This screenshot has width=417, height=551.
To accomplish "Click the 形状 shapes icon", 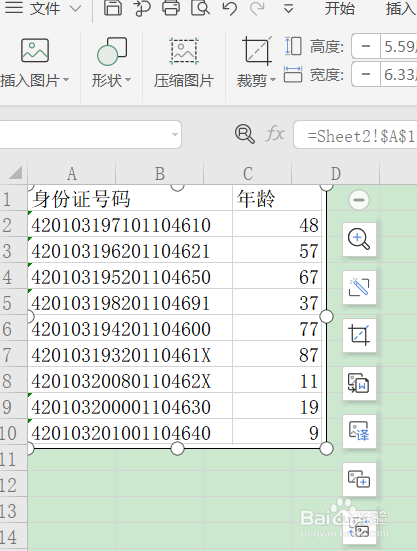I will (x=112, y=51).
